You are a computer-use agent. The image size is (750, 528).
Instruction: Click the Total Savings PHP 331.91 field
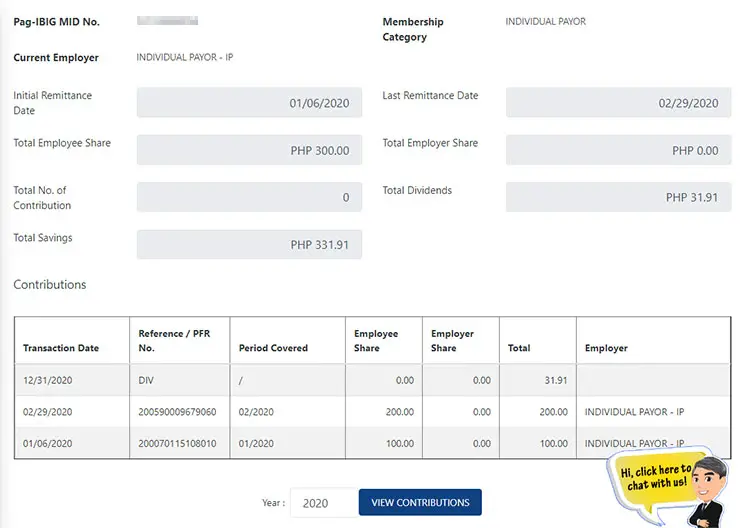(249, 244)
